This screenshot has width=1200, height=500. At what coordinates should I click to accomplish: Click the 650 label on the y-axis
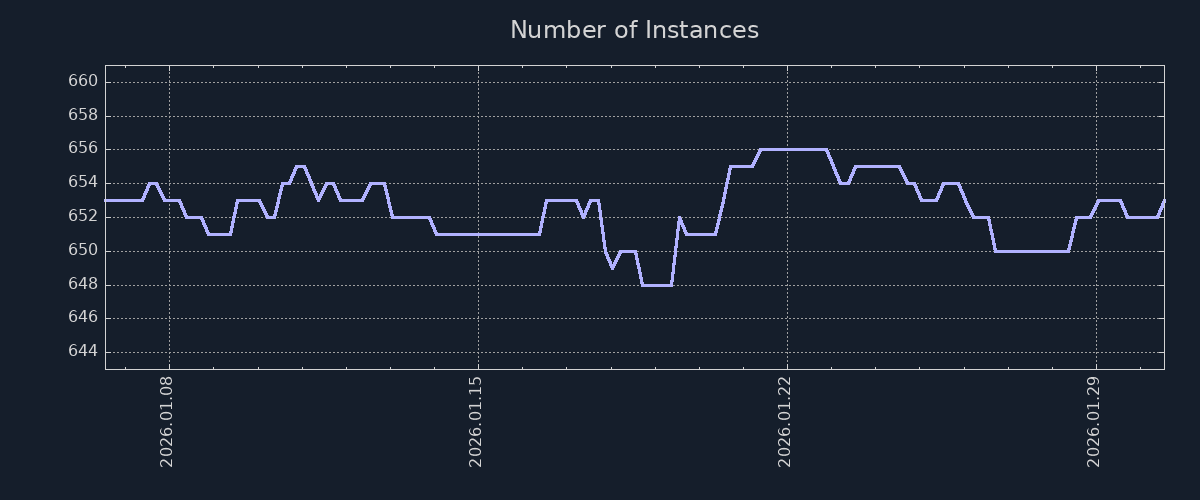coord(83,250)
